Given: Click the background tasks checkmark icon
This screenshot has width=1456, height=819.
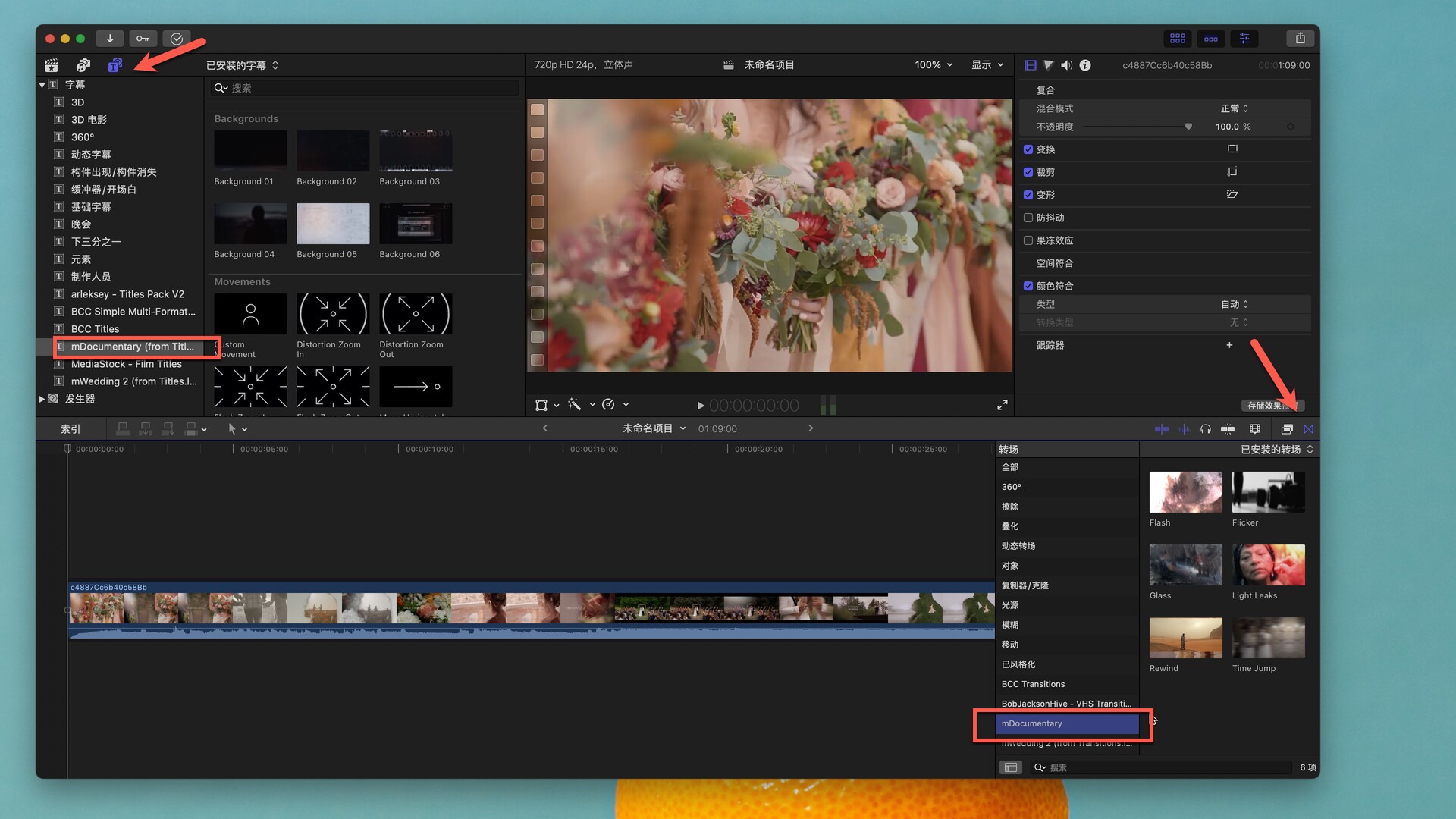Looking at the screenshot, I should pos(177,39).
